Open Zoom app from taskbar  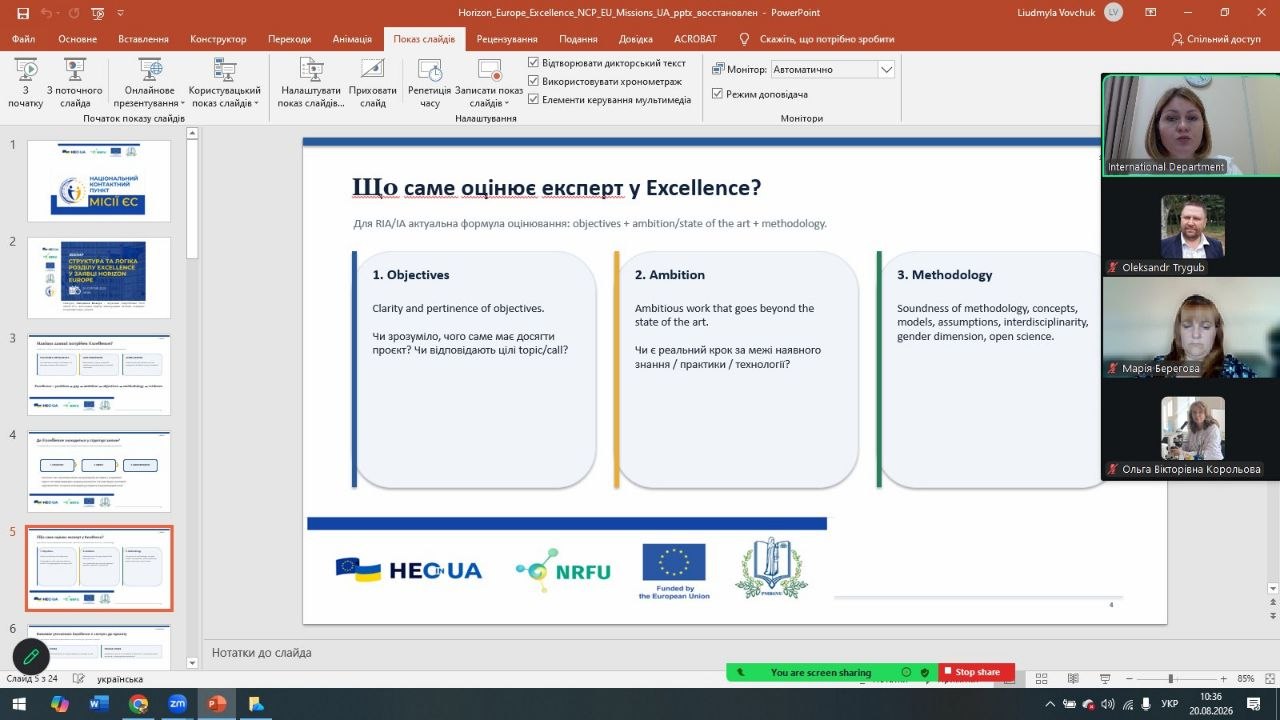177,704
